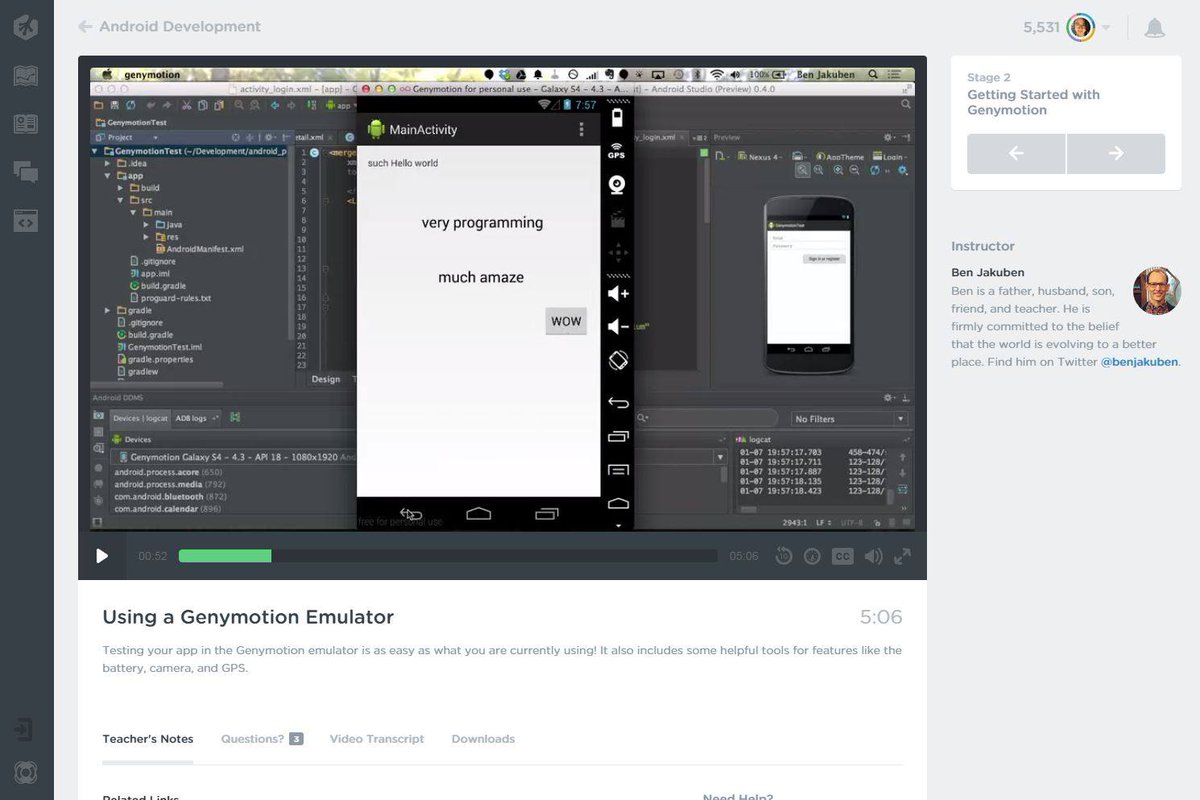Image resolution: width=1200 pixels, height=800 pixels.
Task: Switch to the Video Transcript tab
Action: coord(377,739)
